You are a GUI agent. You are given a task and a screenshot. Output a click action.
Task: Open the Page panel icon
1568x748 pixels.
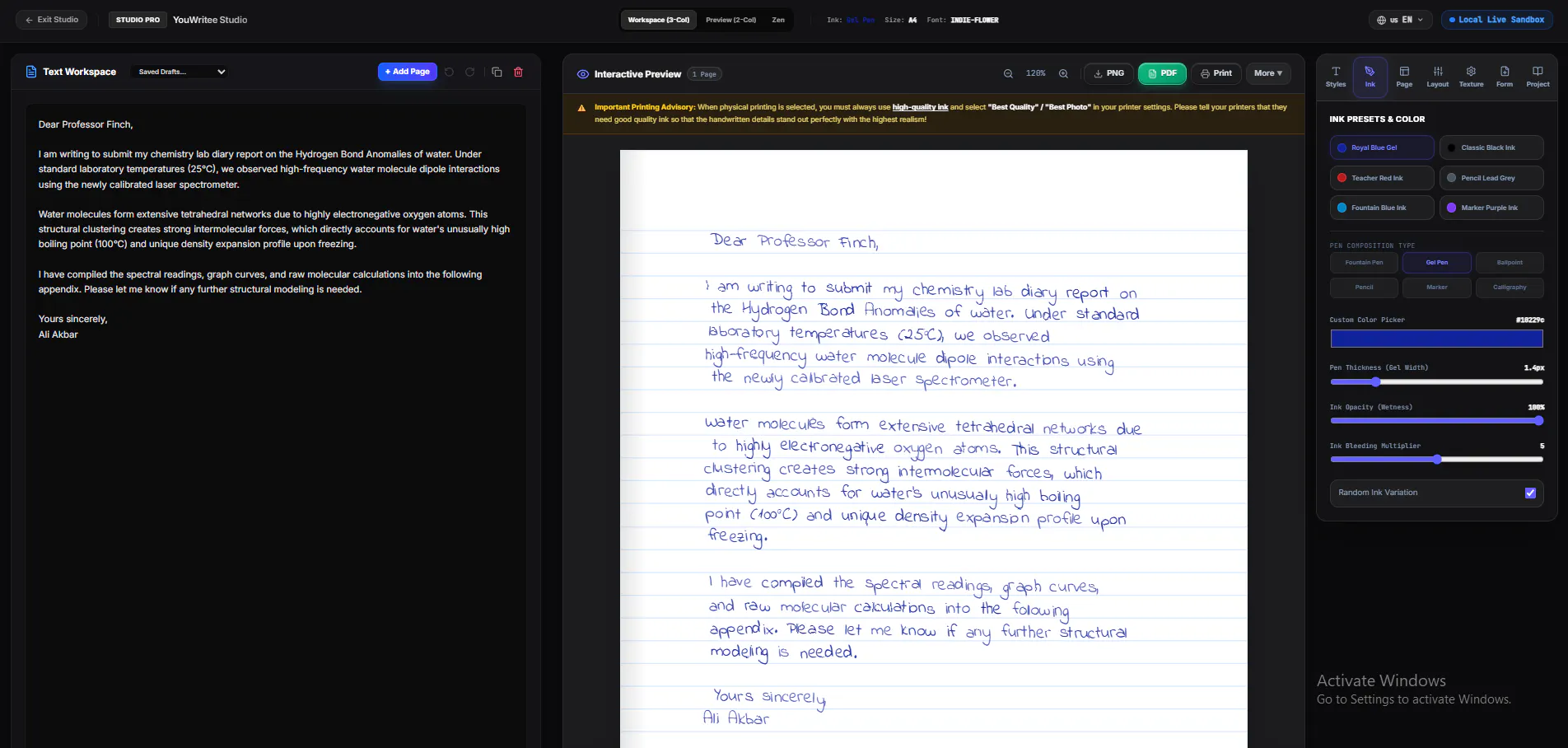[x=1404, y=77]
